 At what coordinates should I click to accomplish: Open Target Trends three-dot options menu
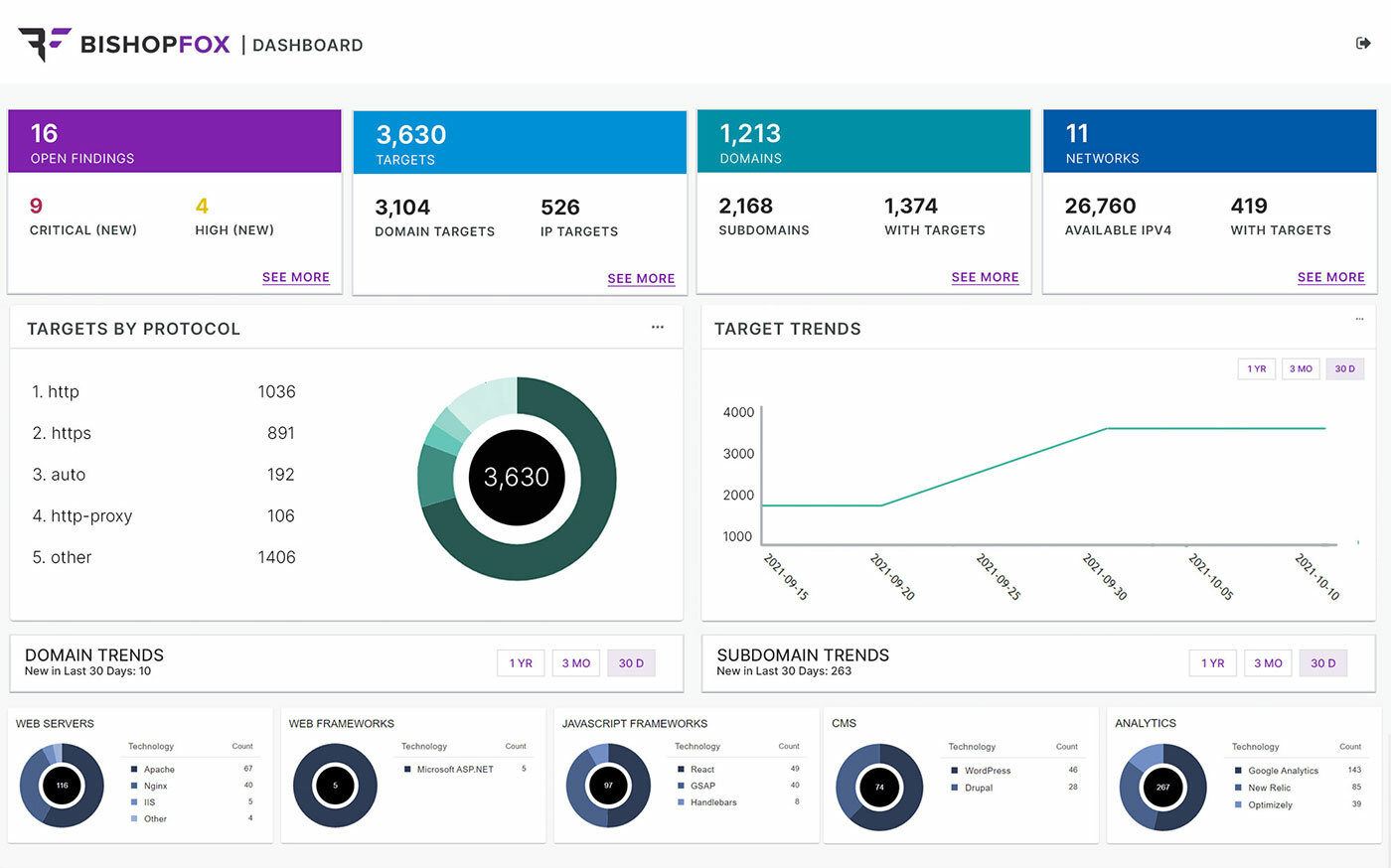1359,320
